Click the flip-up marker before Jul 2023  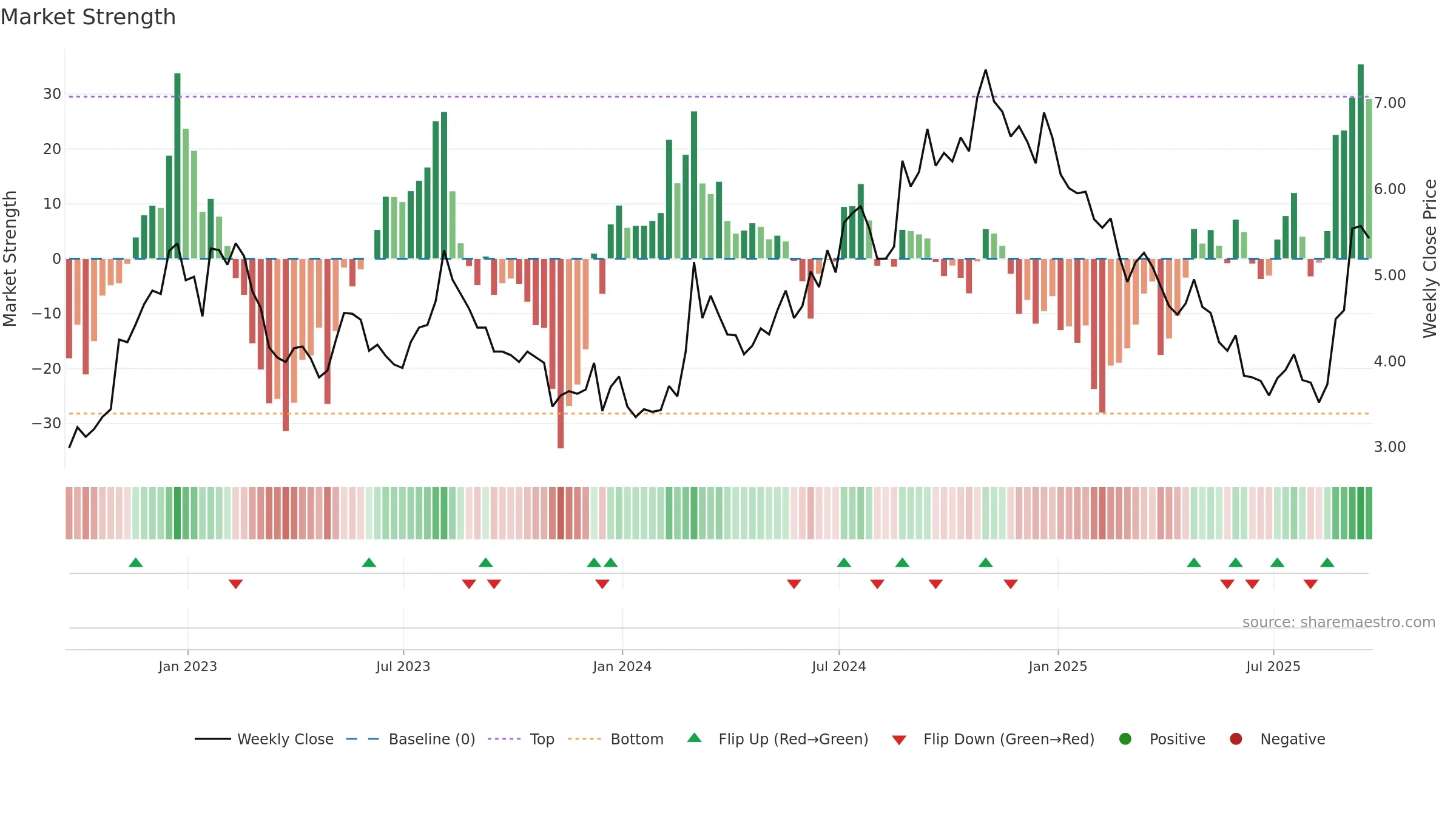click(369, 562)
